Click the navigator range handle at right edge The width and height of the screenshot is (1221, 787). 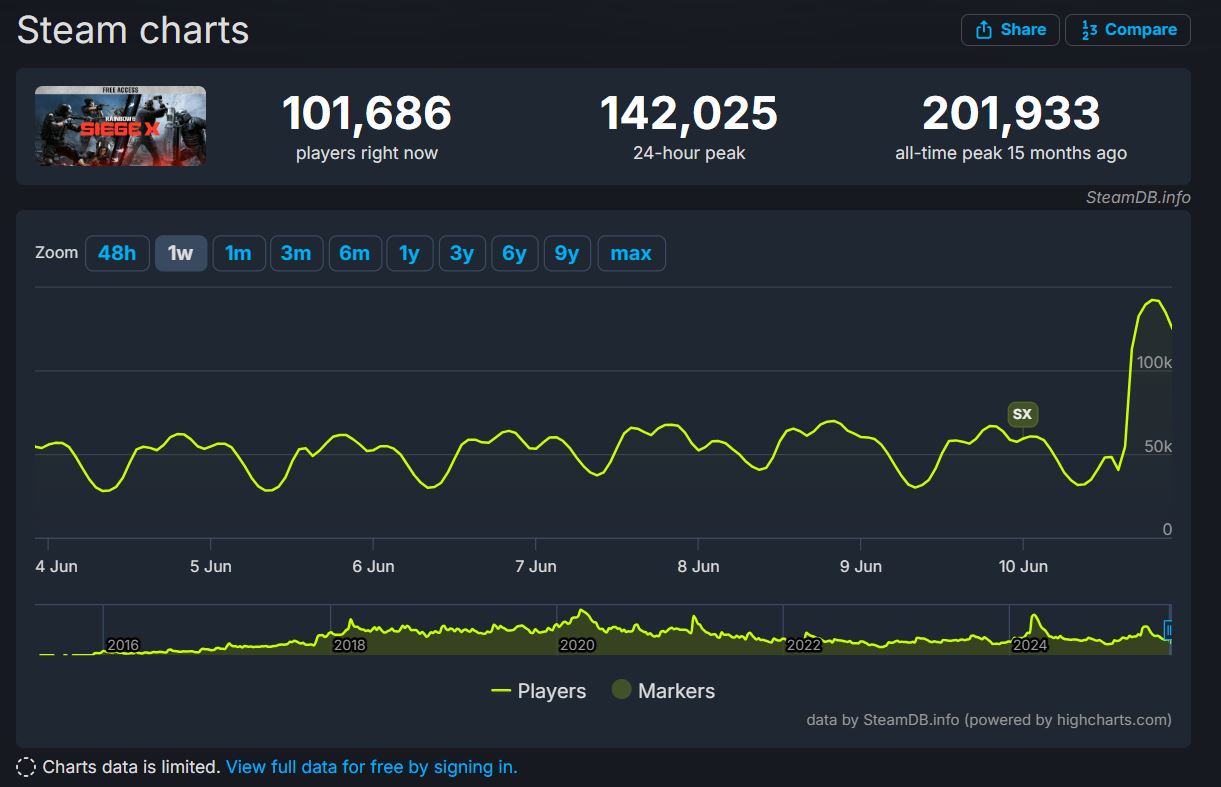[x=1169, y=630]
